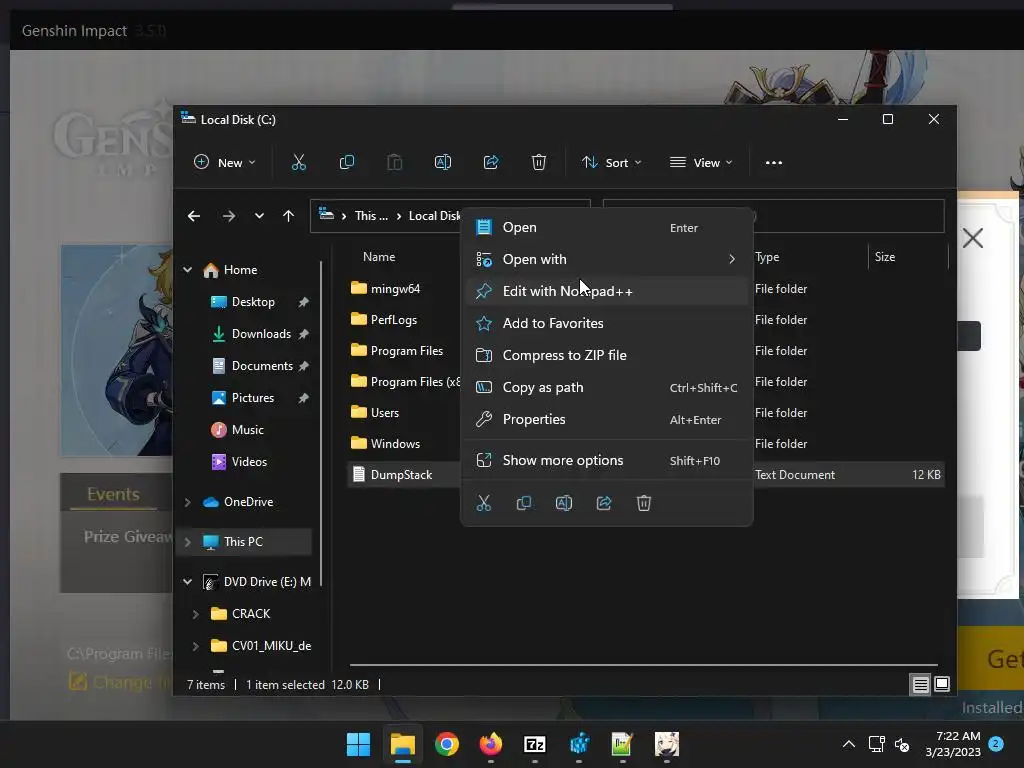Click Cut icon at context menu bottom

(x=483, y=503)
